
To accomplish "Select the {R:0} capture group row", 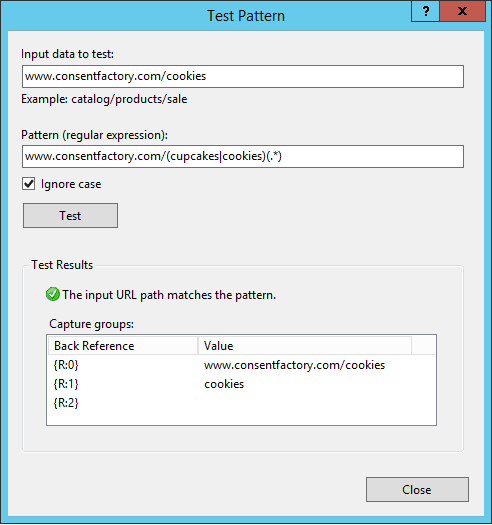I will pos(241,365).
